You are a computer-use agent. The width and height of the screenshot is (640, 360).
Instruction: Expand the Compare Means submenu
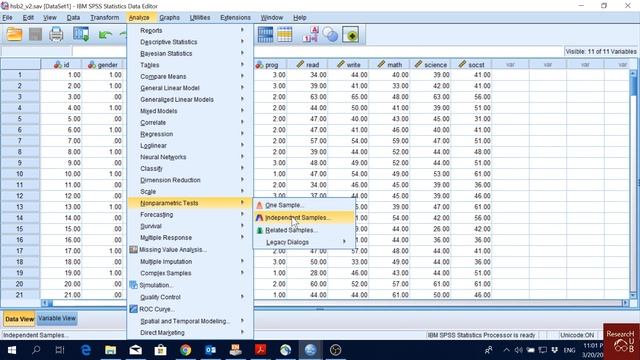tap(190, 76)
